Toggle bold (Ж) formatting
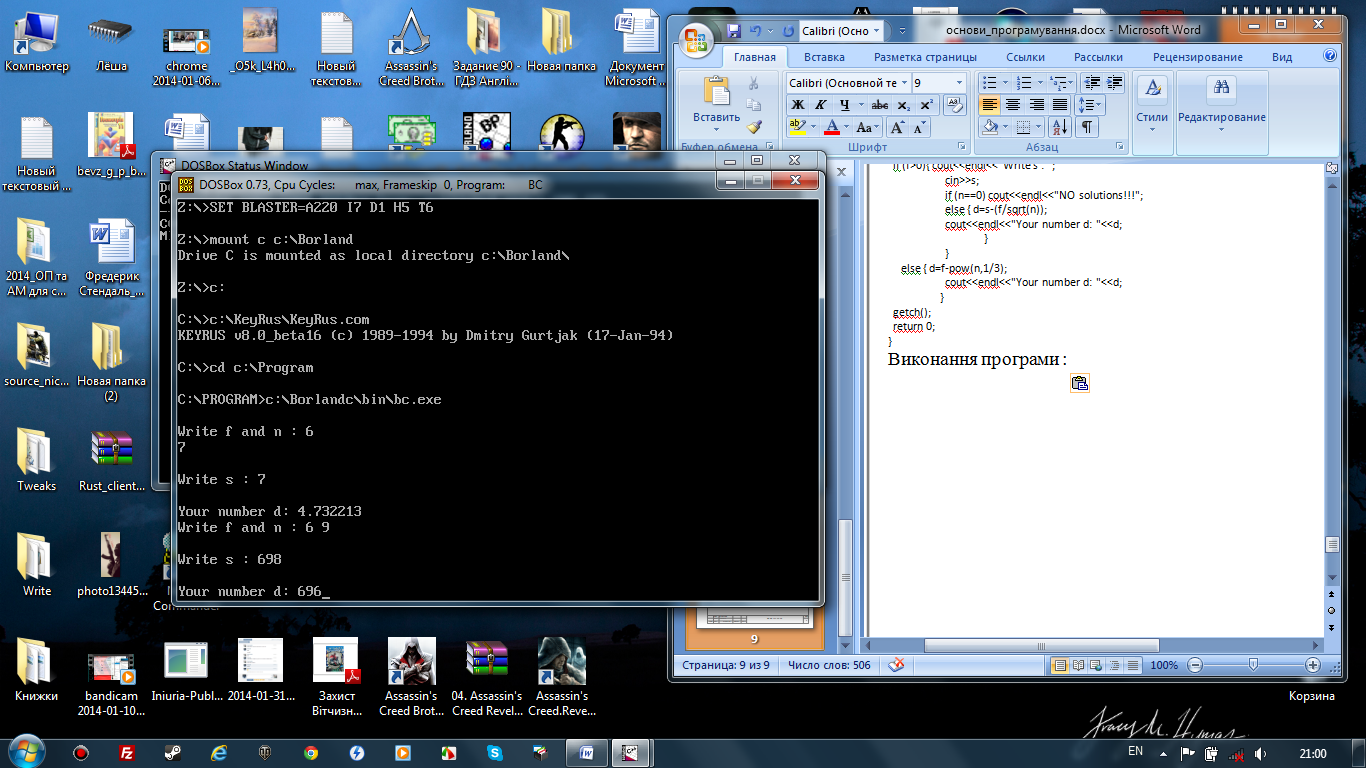 click(x=798, y=105)
